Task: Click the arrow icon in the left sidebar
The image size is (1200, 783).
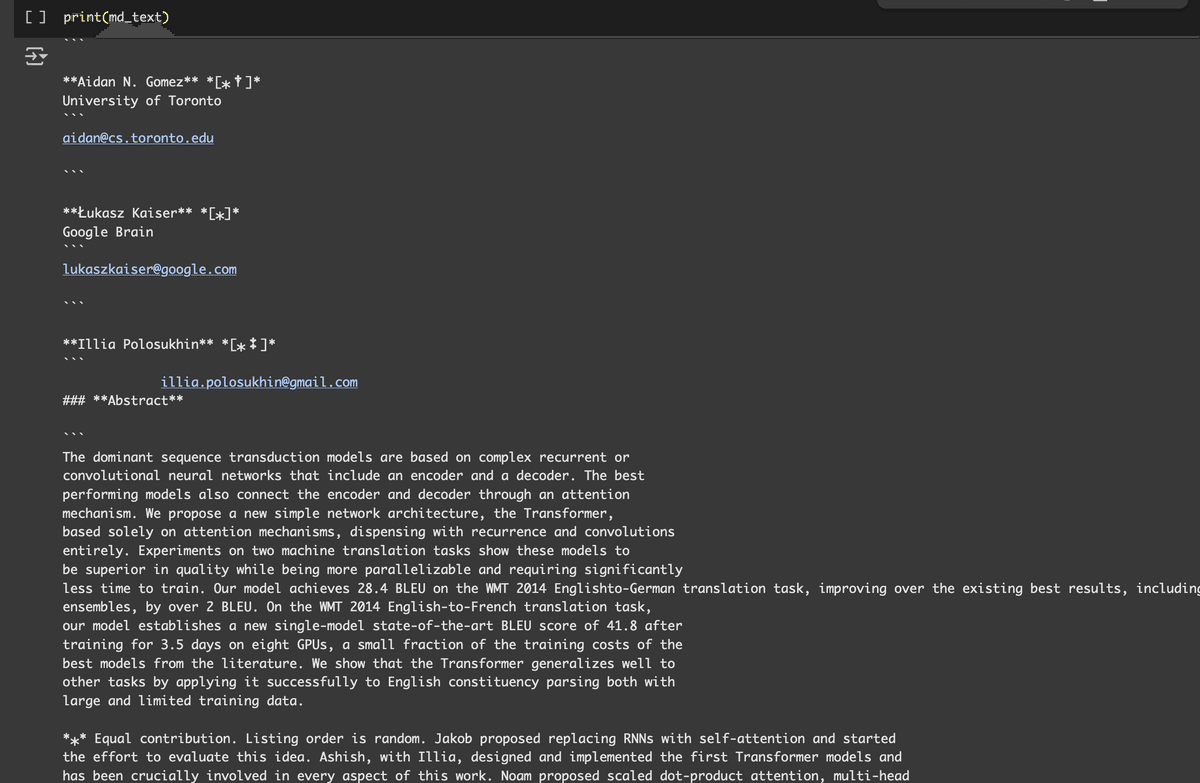Action: (36, 57)
